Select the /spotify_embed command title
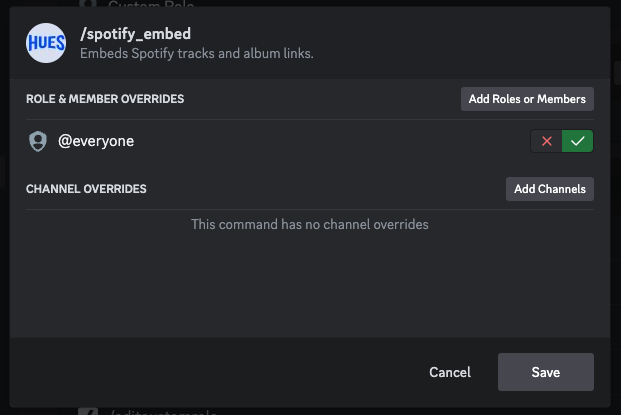This screenshot has width=621, height=415. [x=135, y=34]
